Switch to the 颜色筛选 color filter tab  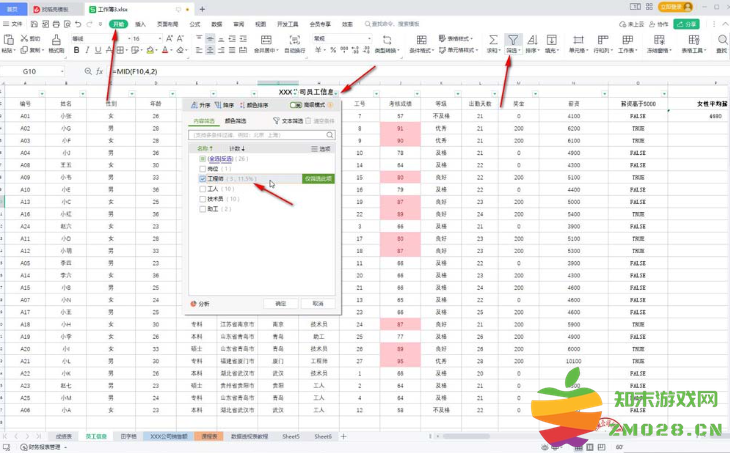(234, 121)
